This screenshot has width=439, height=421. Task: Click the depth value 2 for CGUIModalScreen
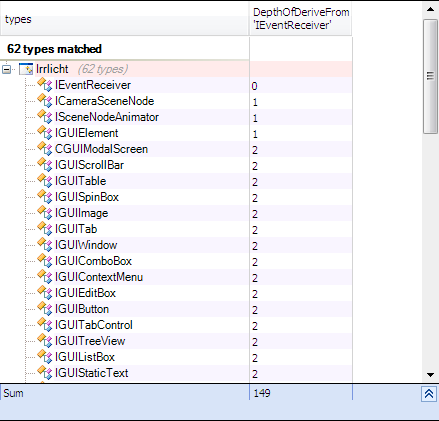coord(255,150)
